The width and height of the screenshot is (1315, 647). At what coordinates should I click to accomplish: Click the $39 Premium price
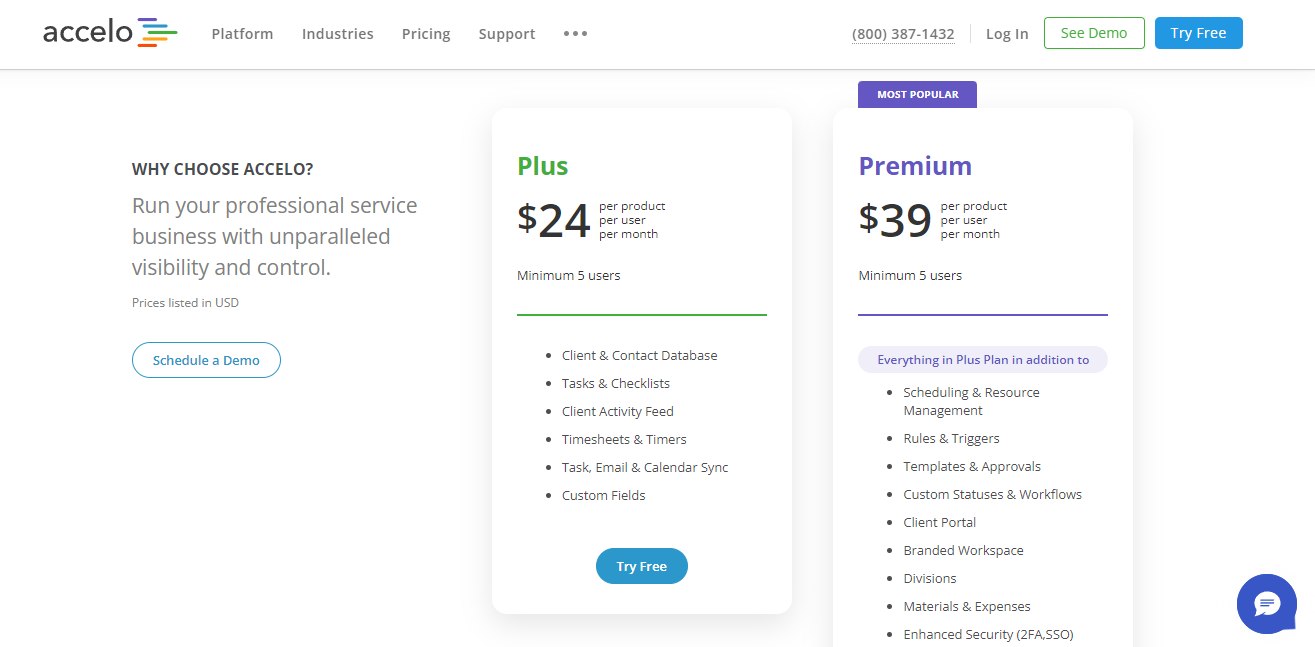point(896,220)
